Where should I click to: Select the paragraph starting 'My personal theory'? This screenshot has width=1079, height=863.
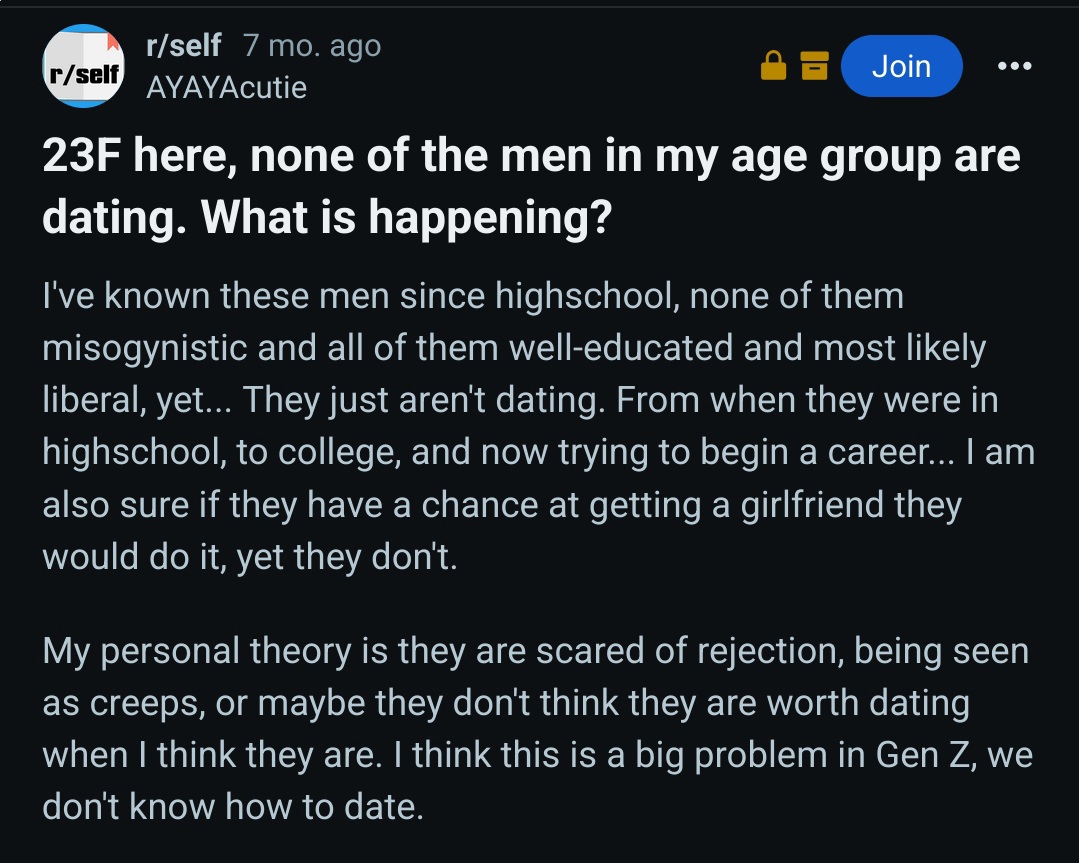tap(537, 729)
